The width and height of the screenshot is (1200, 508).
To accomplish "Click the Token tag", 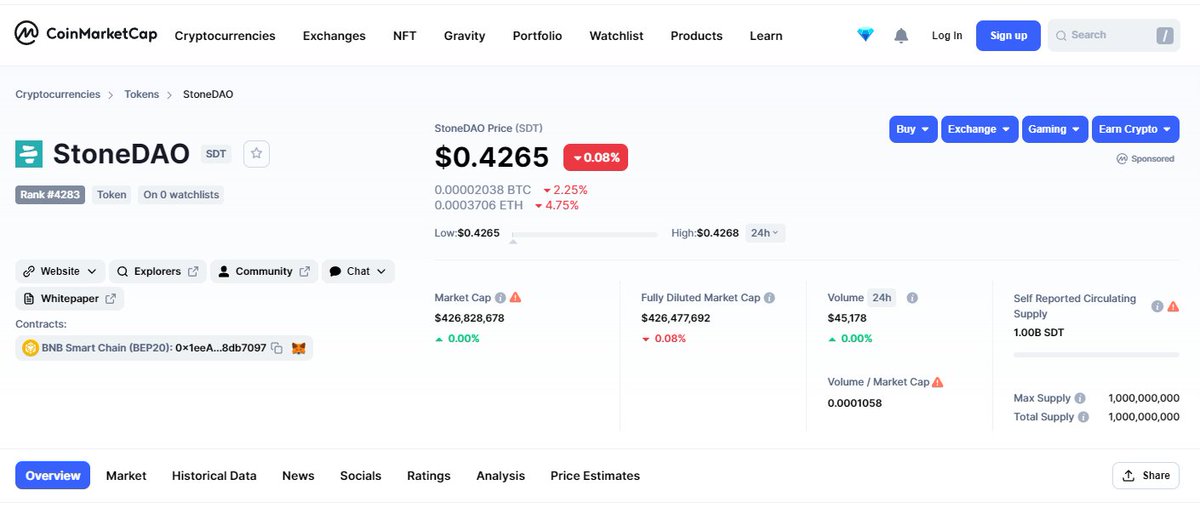I will coord(111,195).
